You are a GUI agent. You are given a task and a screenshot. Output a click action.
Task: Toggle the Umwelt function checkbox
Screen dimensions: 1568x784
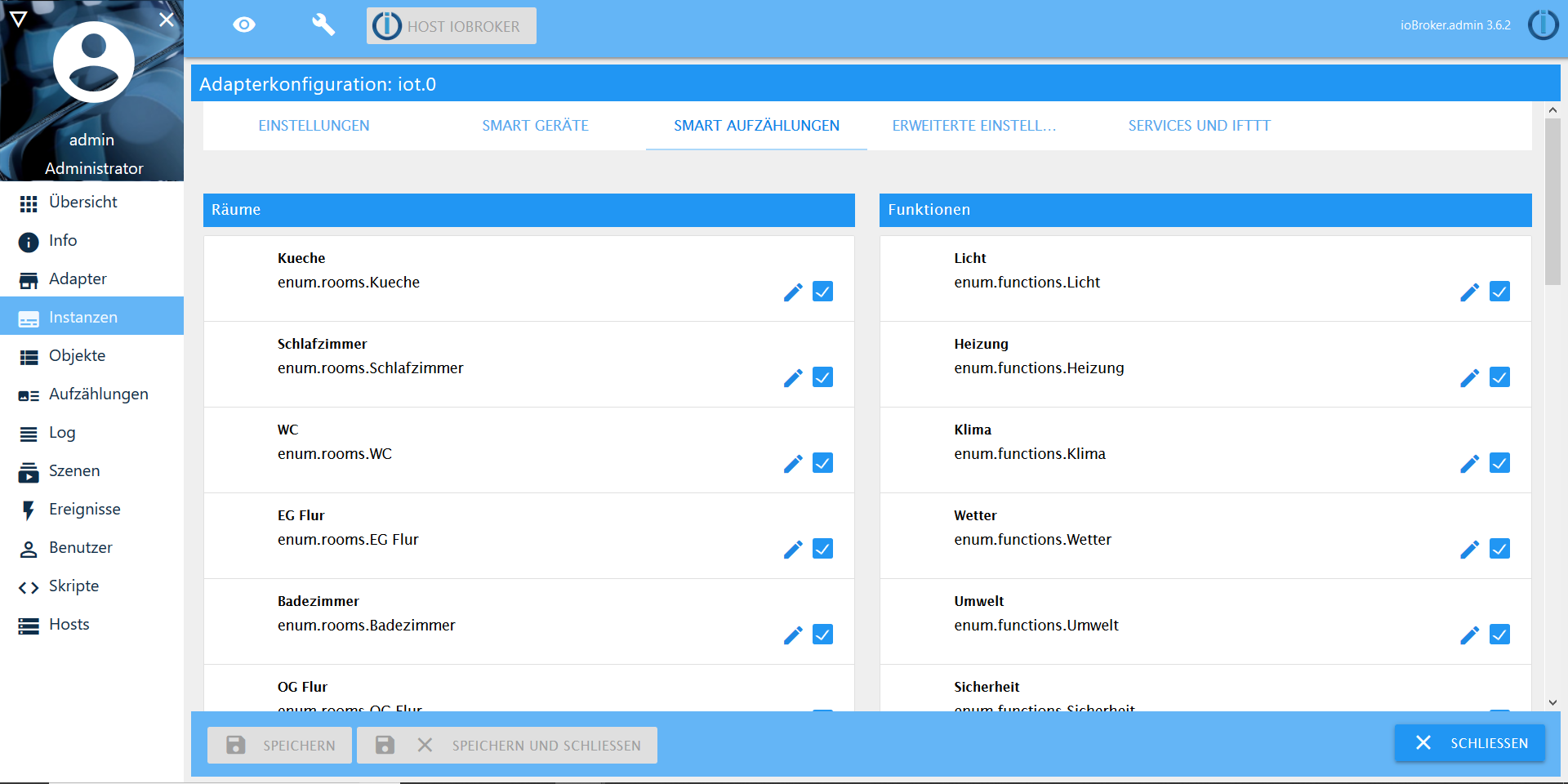[1500, 635]
